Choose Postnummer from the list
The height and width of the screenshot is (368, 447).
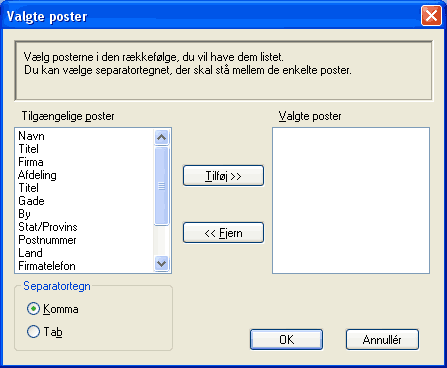47,240
